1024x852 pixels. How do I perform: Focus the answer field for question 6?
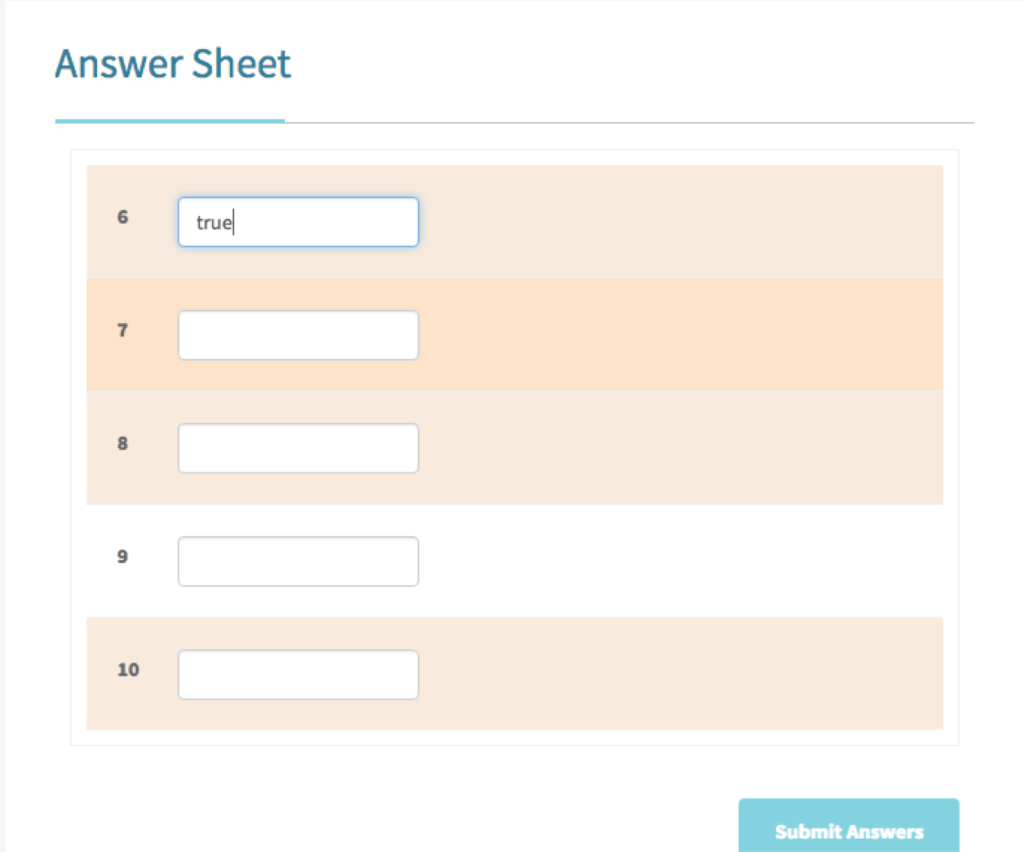tap(298, 222)
